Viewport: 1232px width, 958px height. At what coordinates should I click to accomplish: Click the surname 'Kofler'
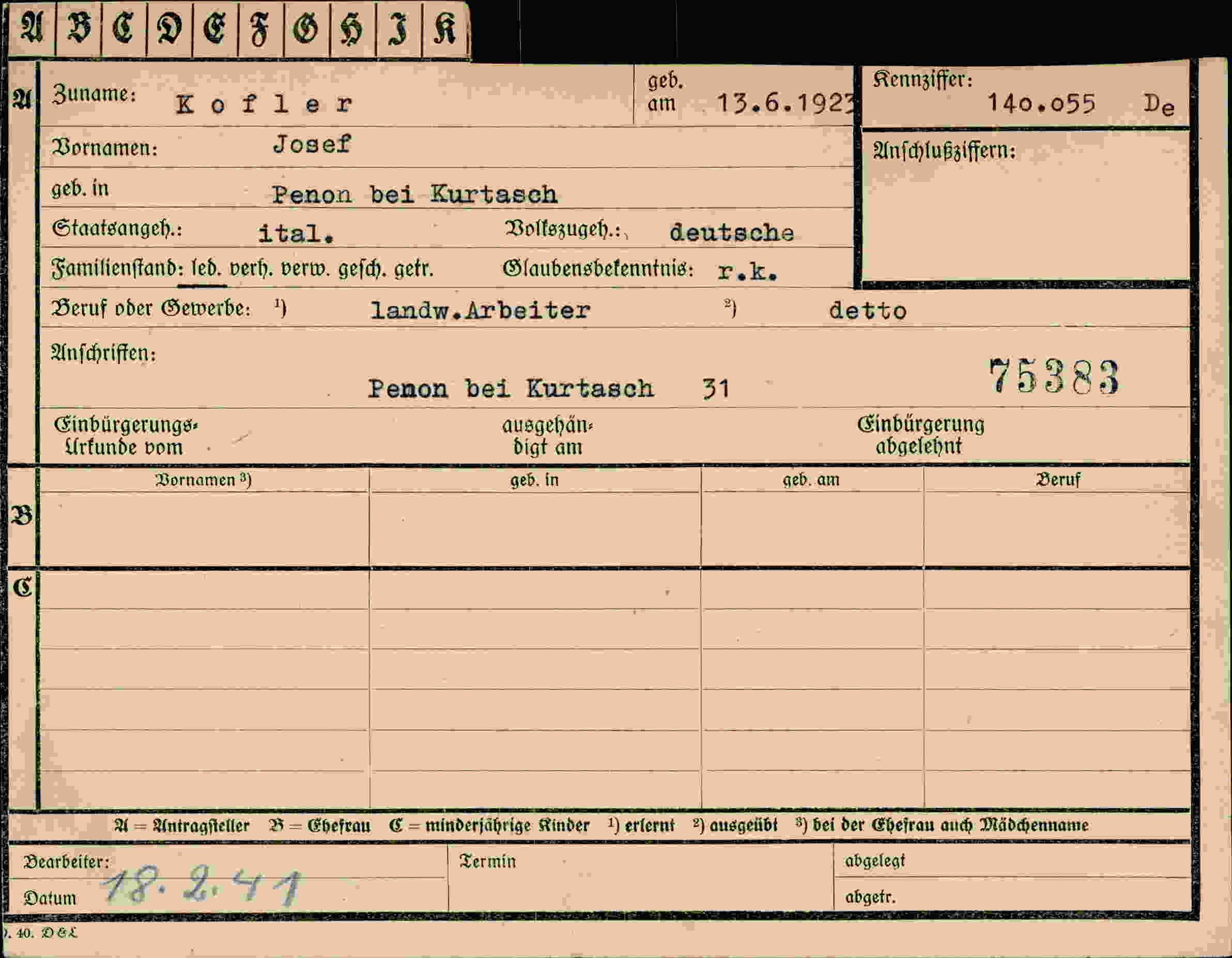[x=264, y=104]
